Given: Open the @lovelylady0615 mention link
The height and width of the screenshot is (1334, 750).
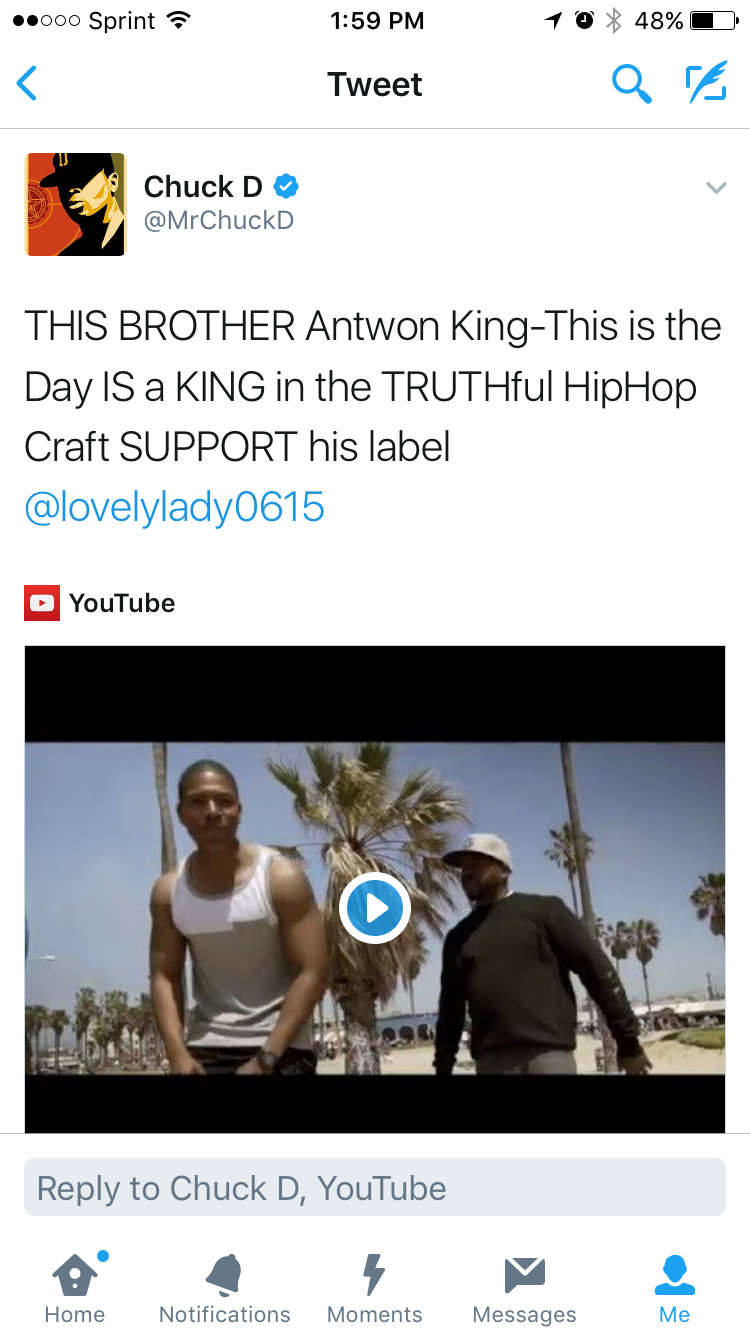Looking at the screenshot, I should [175, 507].
